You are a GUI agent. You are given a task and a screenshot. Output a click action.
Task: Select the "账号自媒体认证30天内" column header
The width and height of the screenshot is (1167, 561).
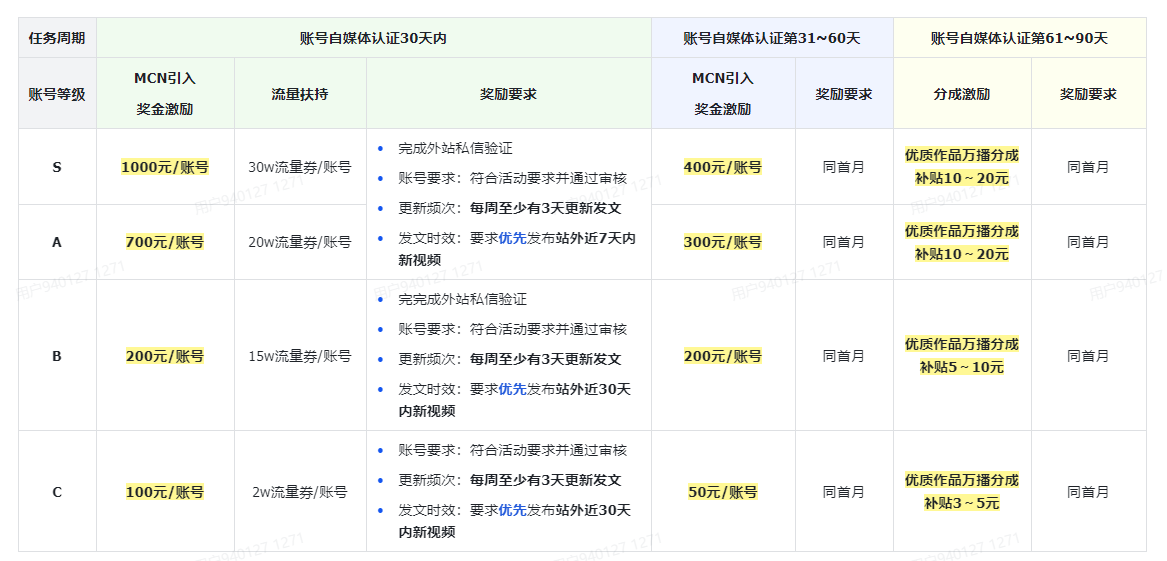pyautogui.click(x=373, y=38)
